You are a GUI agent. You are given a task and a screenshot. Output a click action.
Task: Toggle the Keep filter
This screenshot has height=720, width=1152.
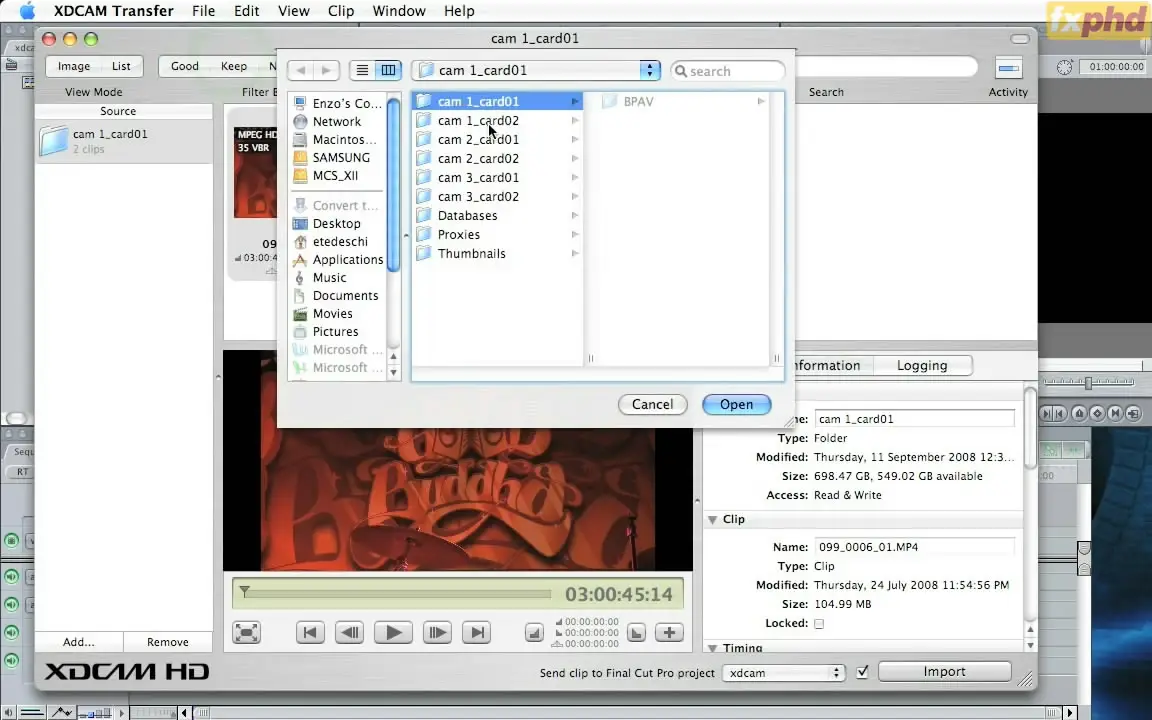(x=234, y=66)
